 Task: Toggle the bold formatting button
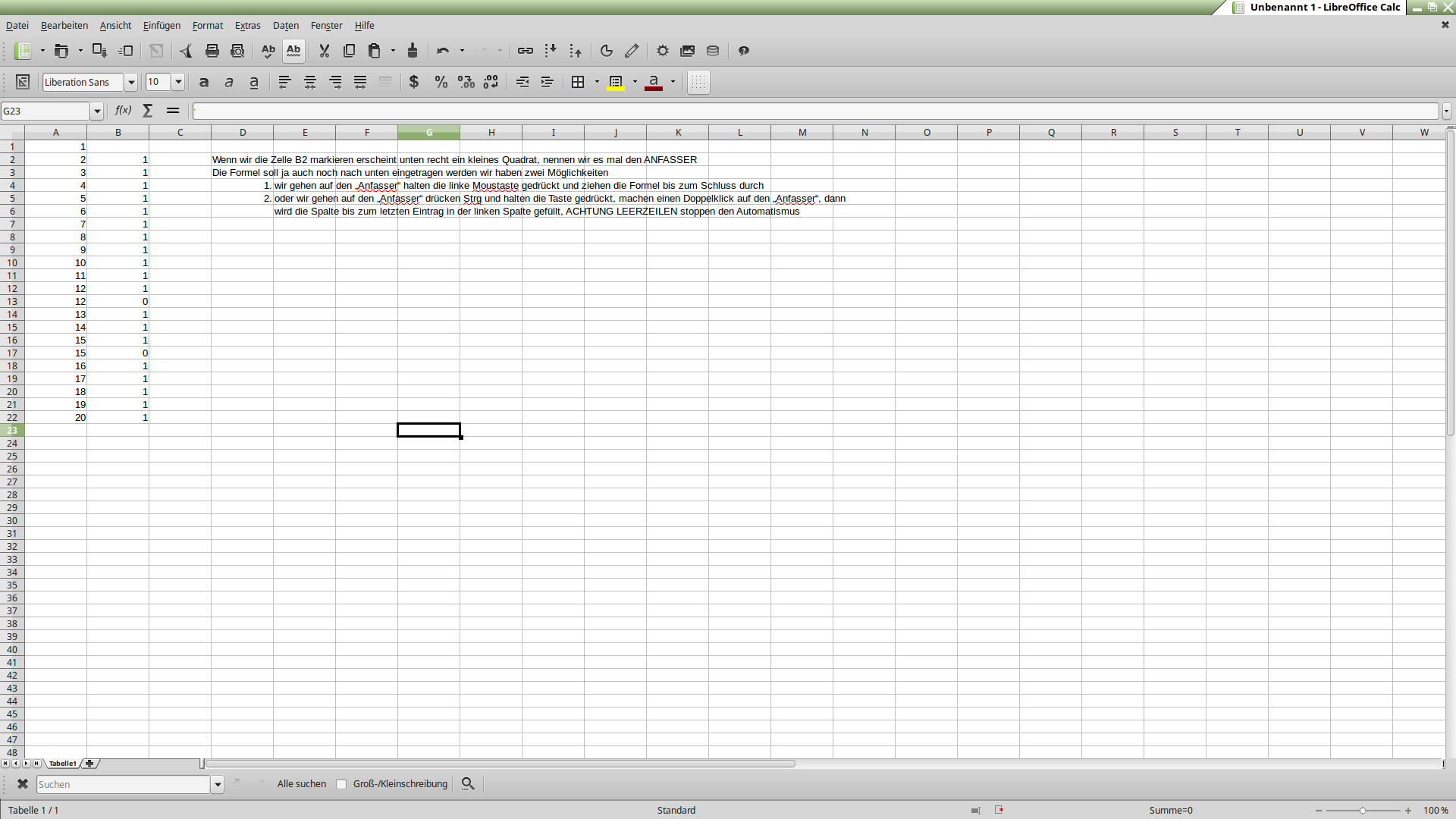tap(203, 82)
